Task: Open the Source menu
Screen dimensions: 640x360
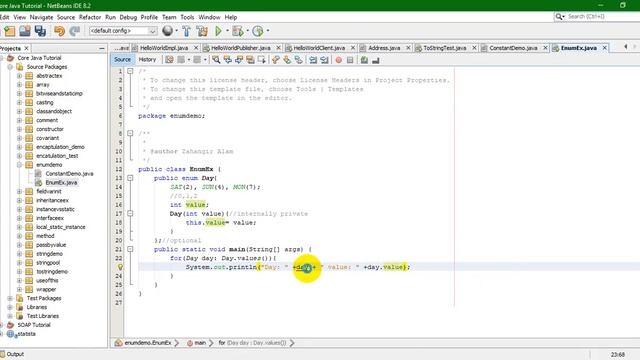Action: point(66,17)
